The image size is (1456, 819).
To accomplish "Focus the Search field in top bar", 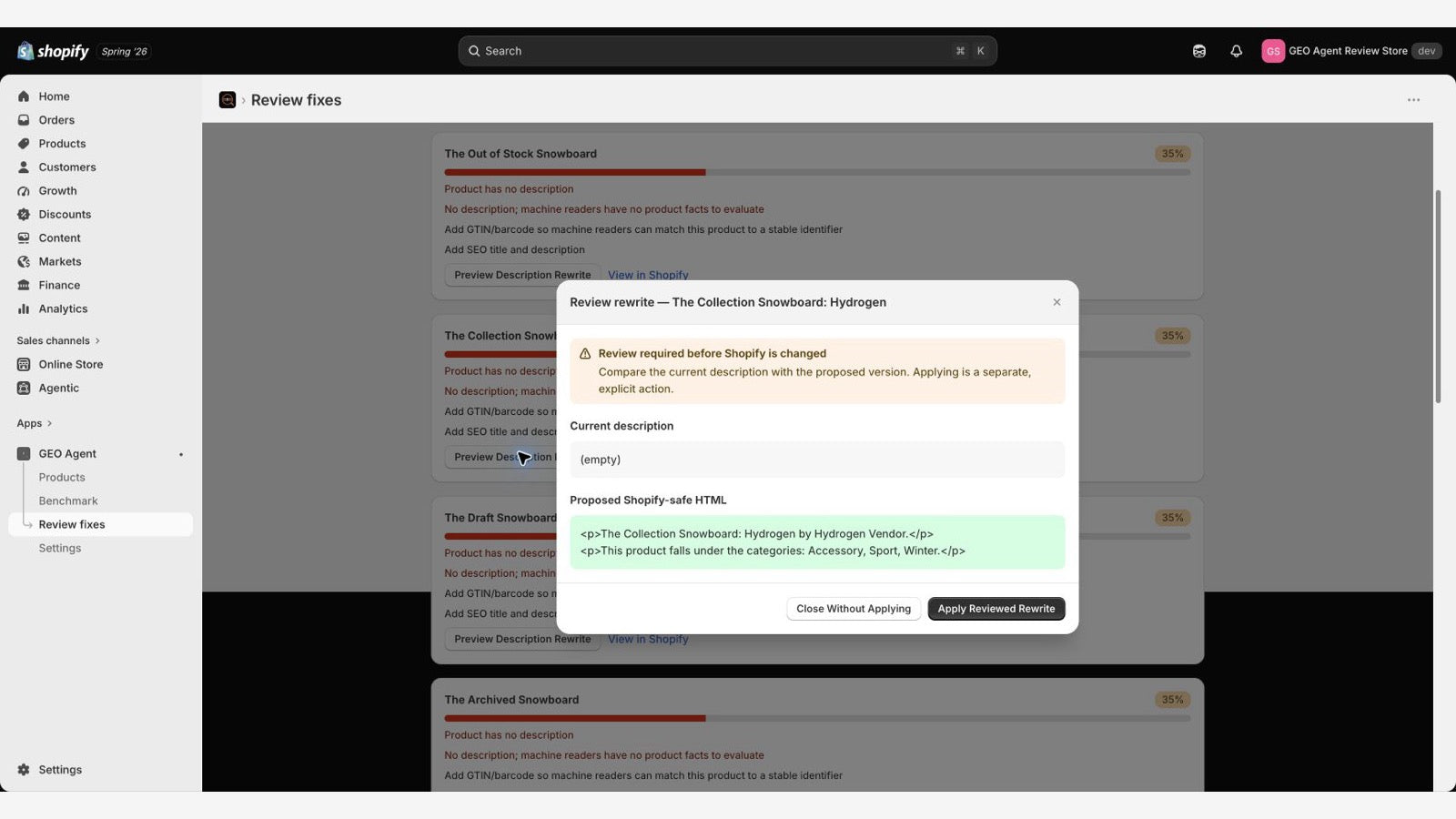I will (727, 51).
